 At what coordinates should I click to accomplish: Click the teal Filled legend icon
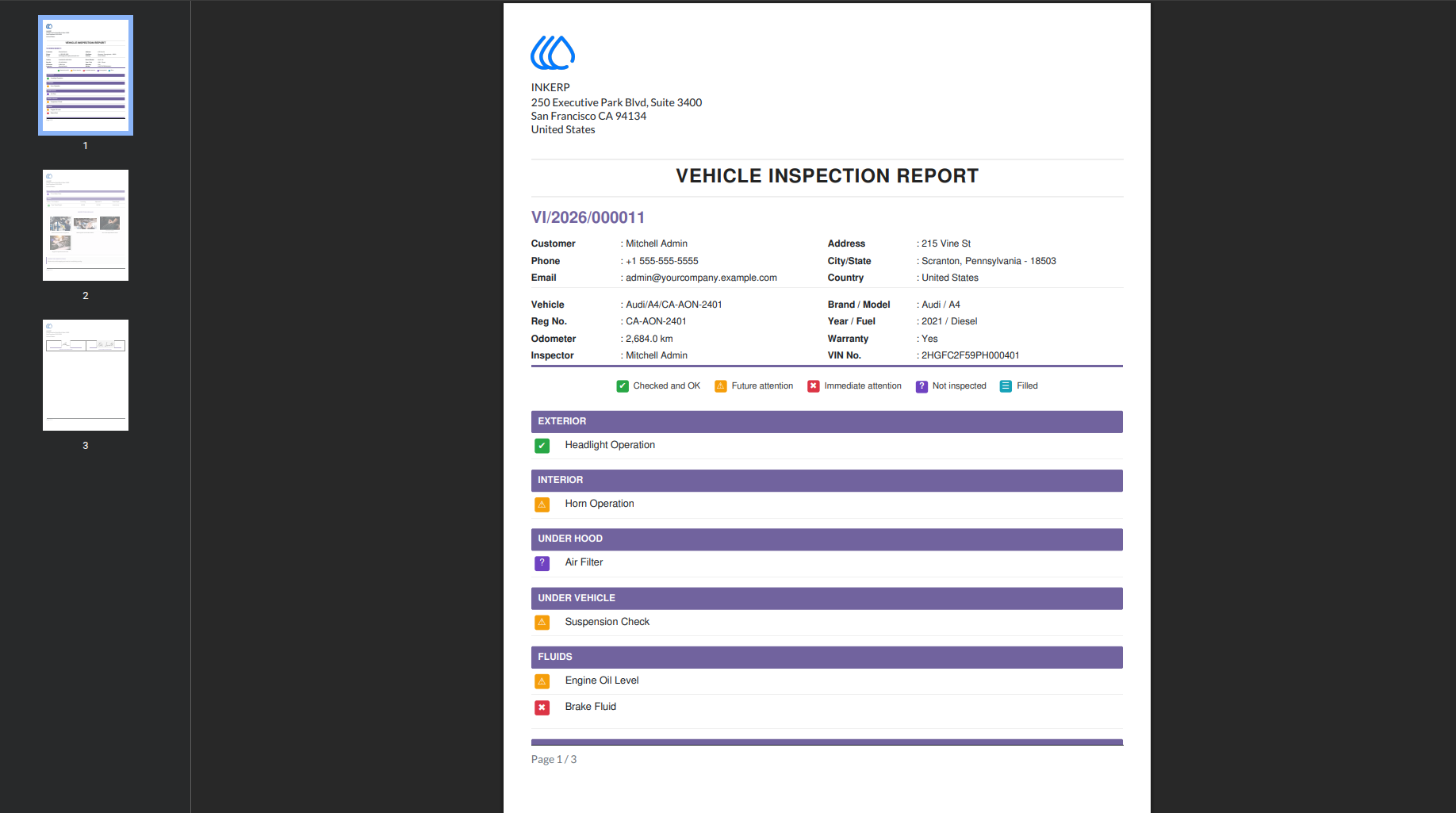coord(1006,386)
